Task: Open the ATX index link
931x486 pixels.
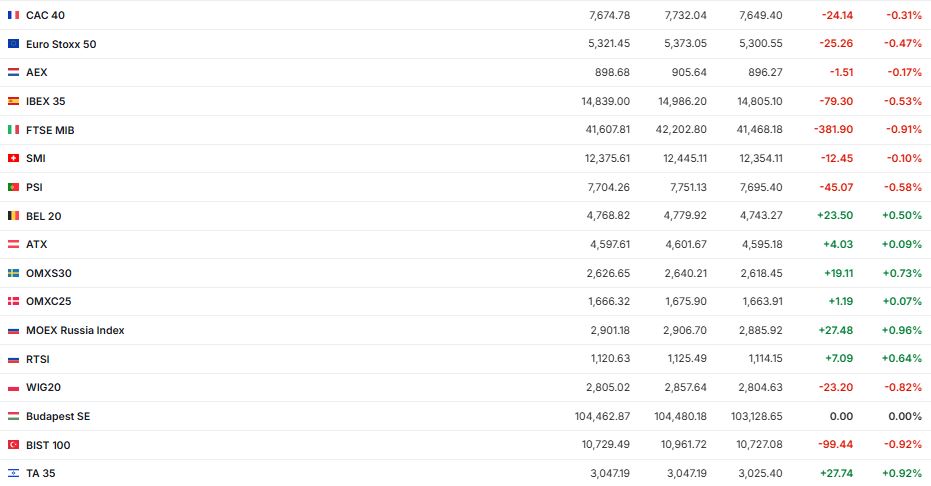Action: click(x=36, y=244)
